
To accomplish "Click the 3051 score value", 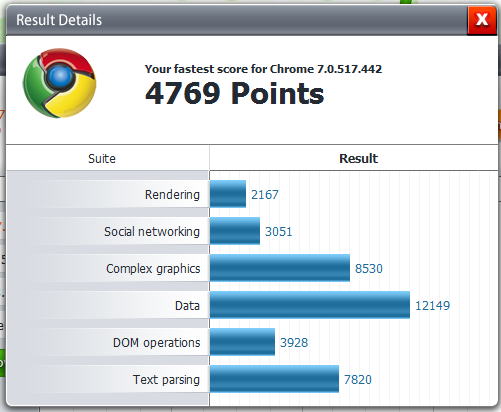I will [x=278, y=232].
